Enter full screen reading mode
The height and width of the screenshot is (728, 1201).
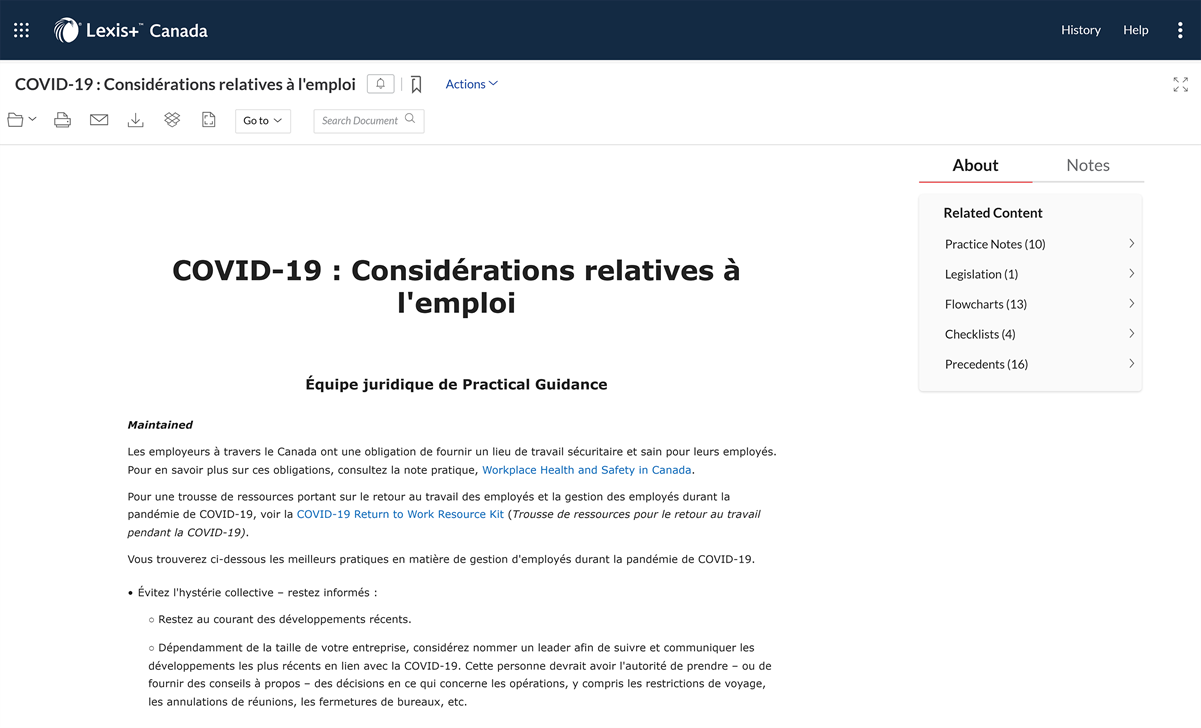point(1181,85)
